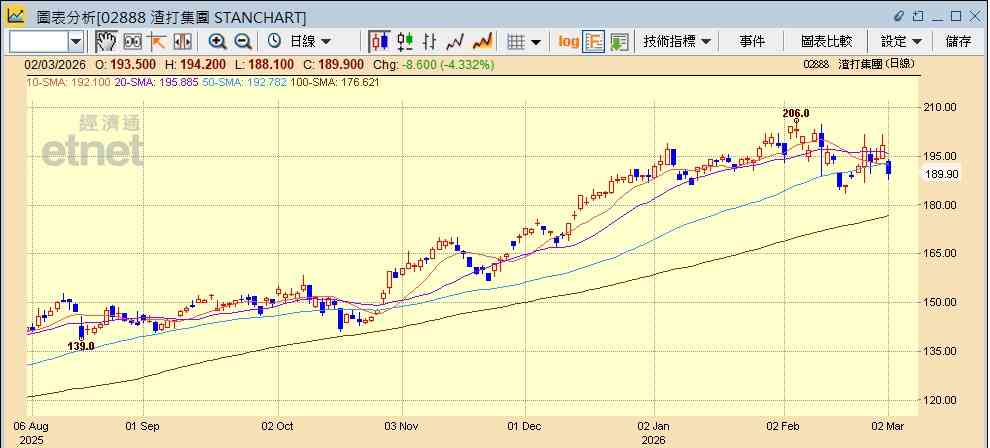Image resolution: width=990 pixels, height=448 pixels.
Task: Click the 01 Dec date axis label
Action: (x=525, y=426)
